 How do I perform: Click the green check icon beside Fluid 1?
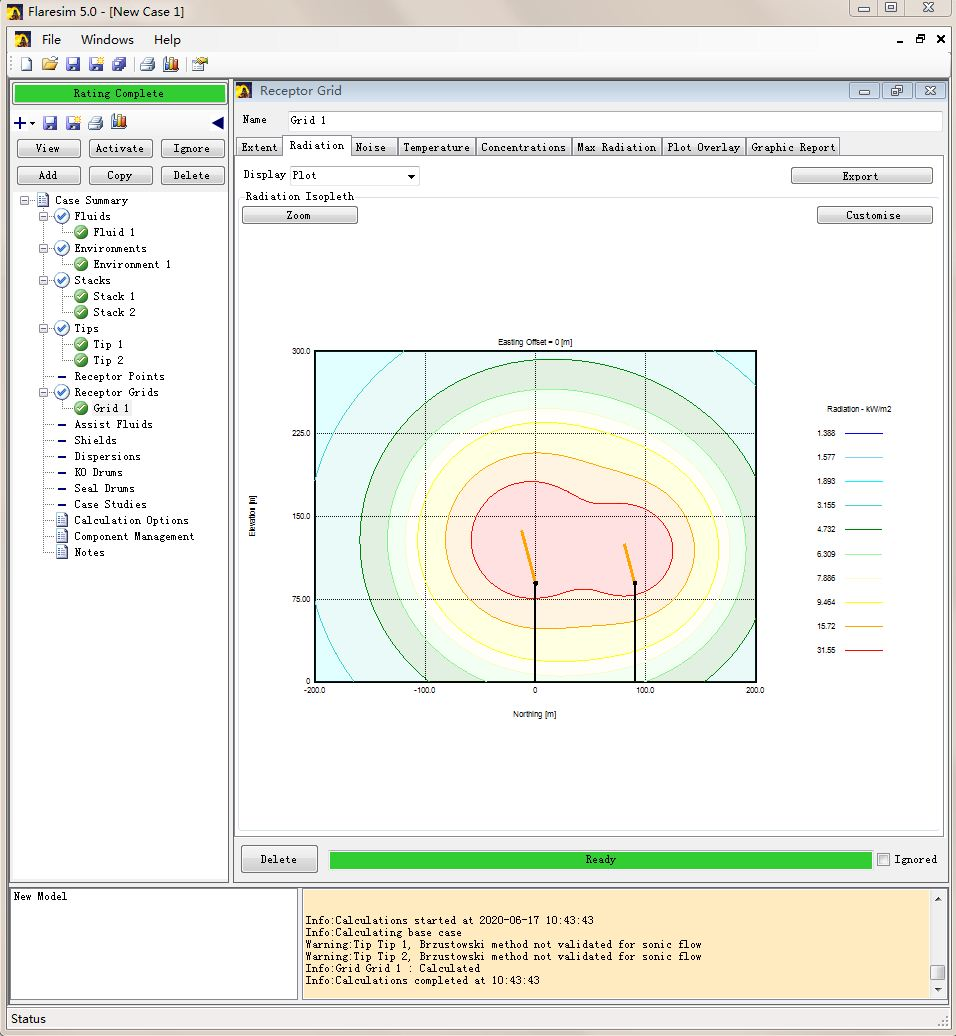[81, 232]
